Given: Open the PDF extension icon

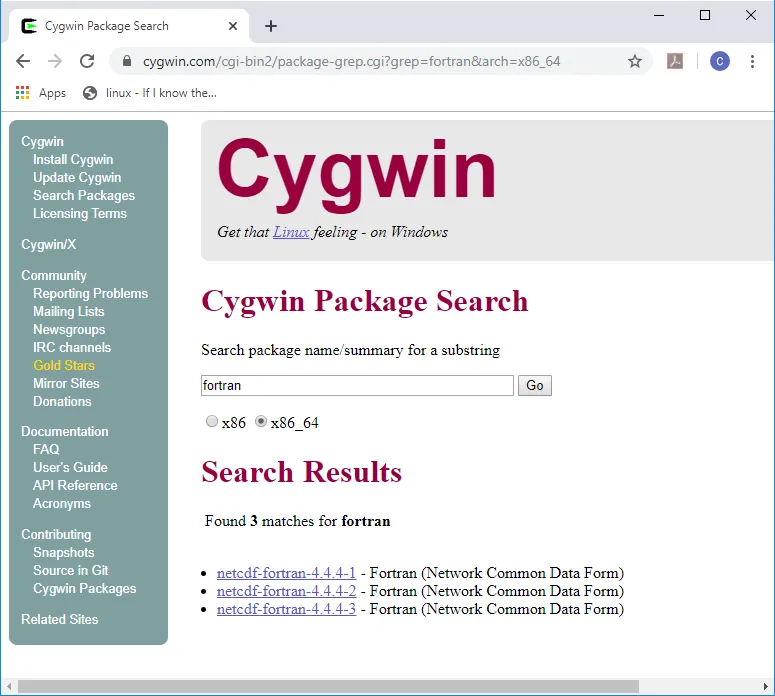Looking at the screenshot, I should [x=675, y=61].
